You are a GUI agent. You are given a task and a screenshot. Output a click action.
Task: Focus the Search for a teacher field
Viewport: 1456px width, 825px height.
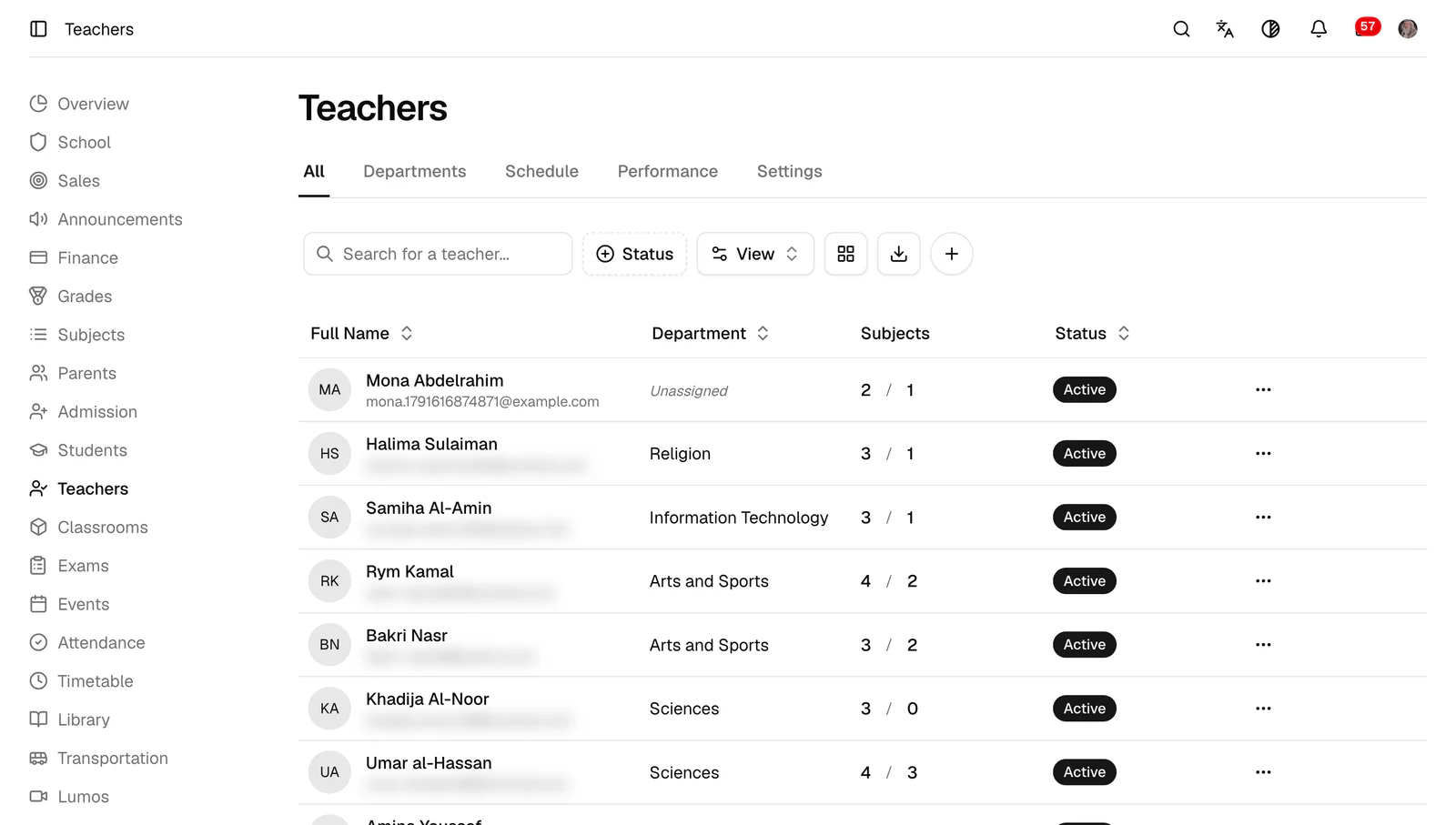pos(438,254)
